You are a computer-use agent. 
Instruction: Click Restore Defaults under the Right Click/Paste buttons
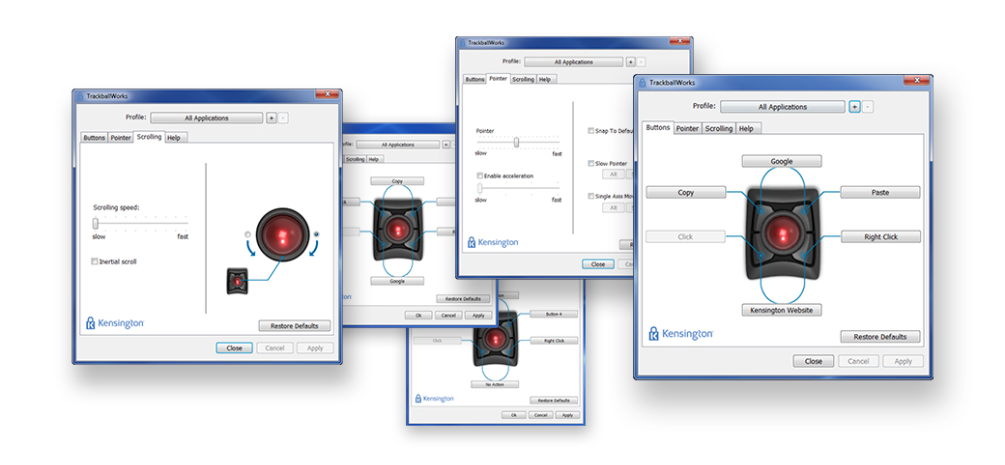(x=880, y=337)
